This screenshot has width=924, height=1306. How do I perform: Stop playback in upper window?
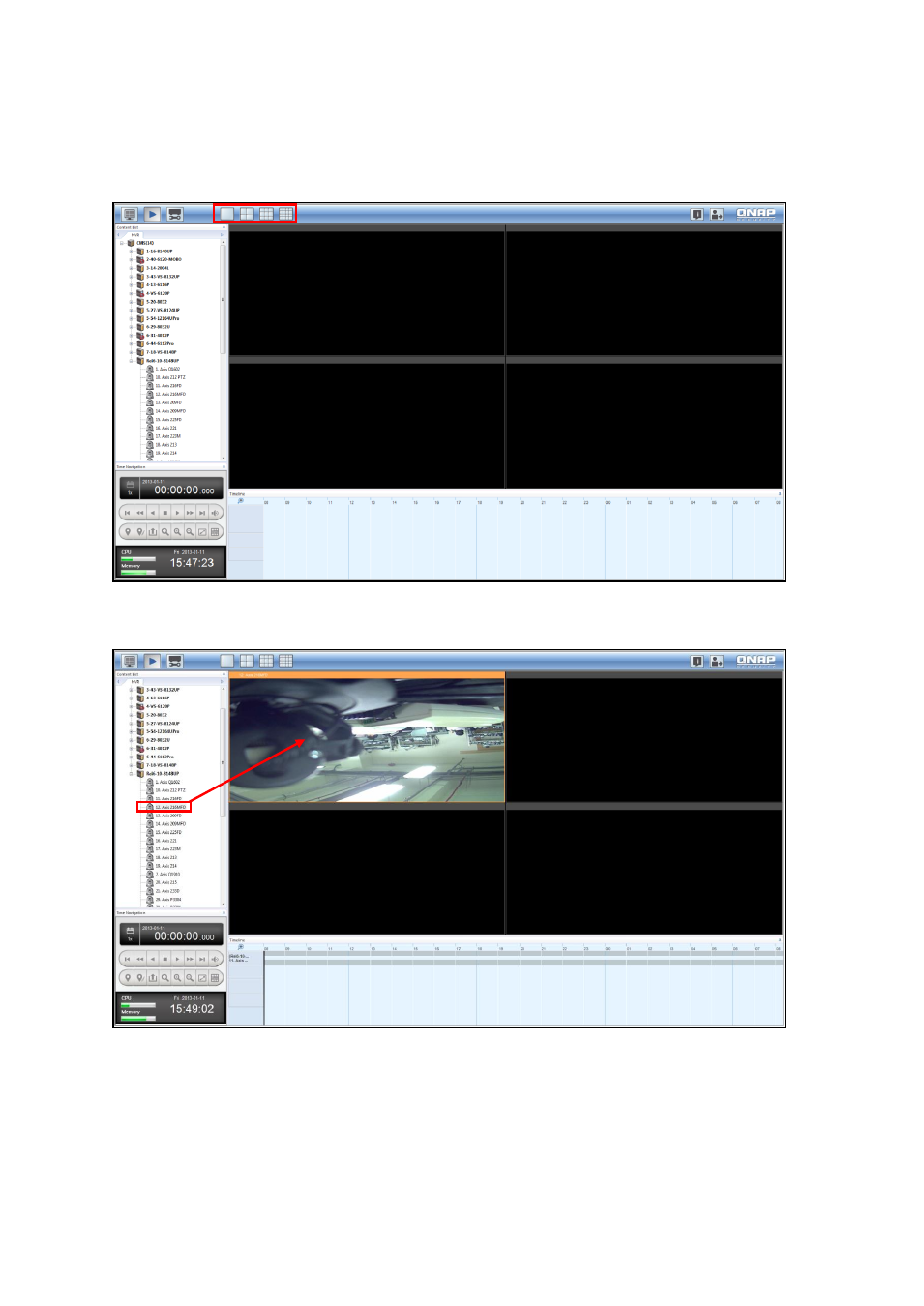pos(165,513)
